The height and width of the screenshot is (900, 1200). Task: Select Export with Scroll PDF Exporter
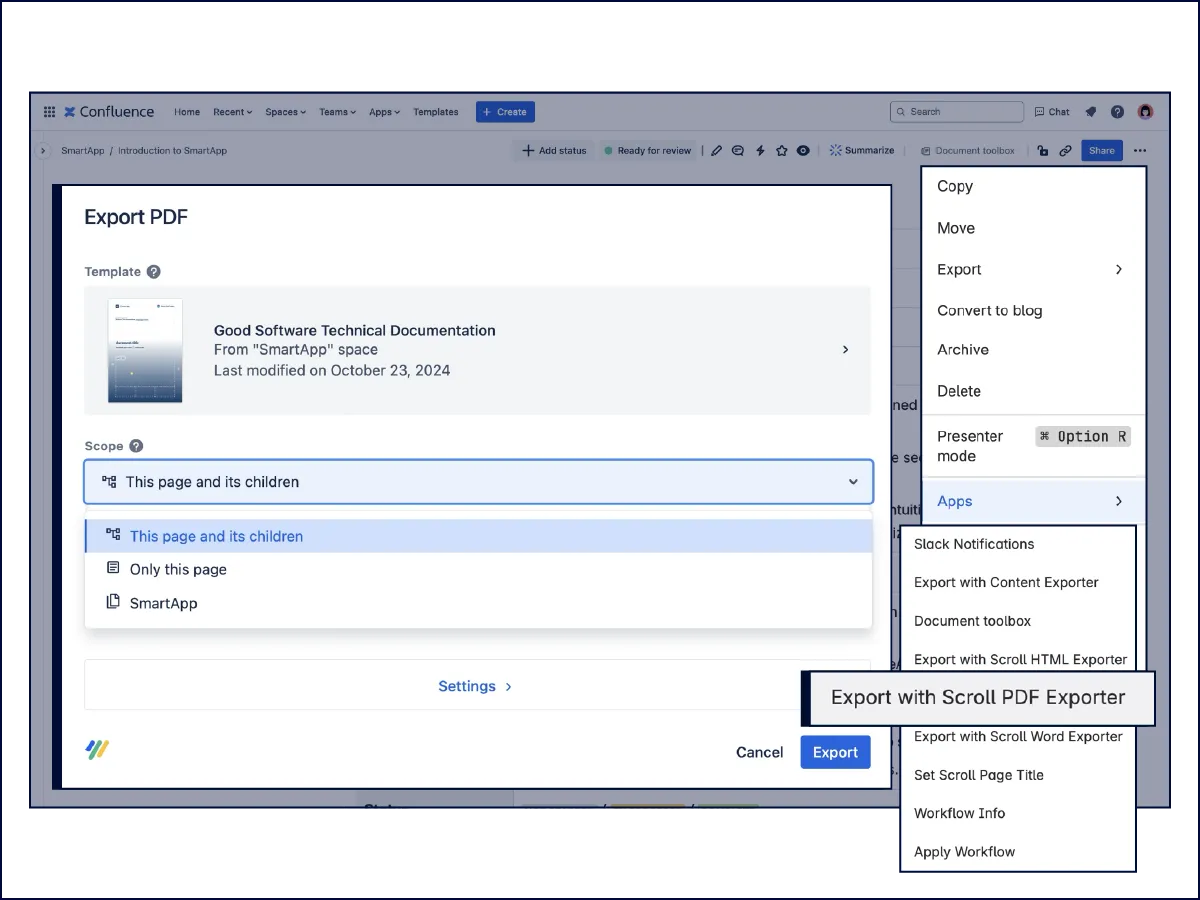(978, 698)
